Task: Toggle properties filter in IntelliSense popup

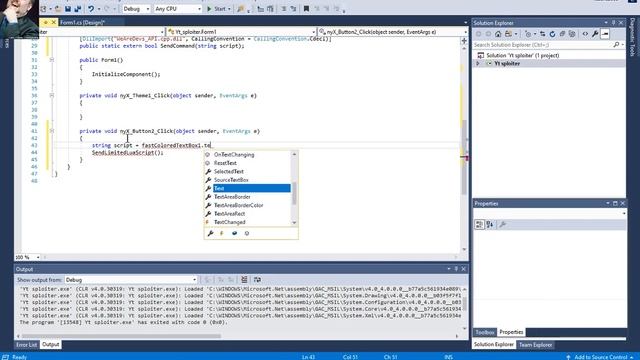Action: point(210,233)
